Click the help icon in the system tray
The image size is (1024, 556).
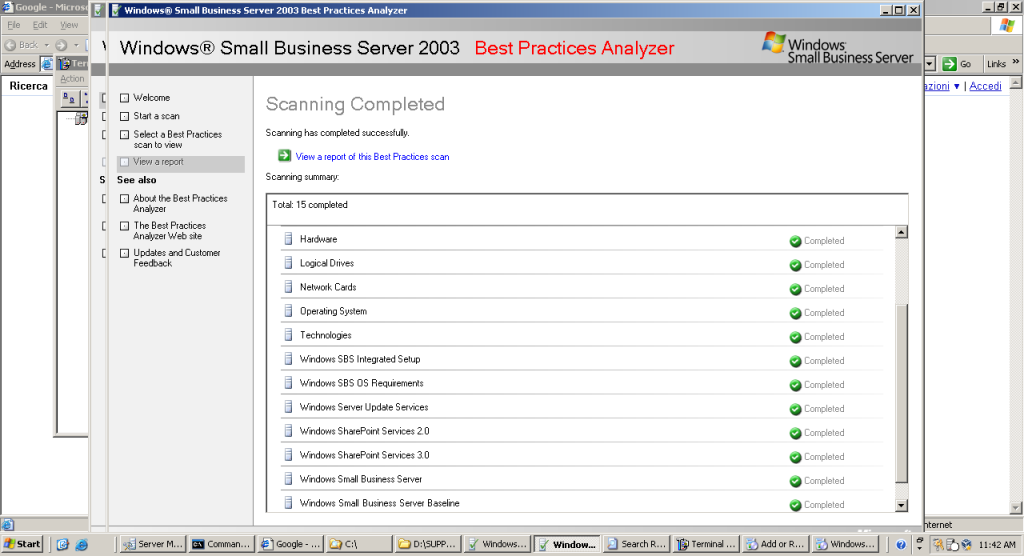click(901, 544)
